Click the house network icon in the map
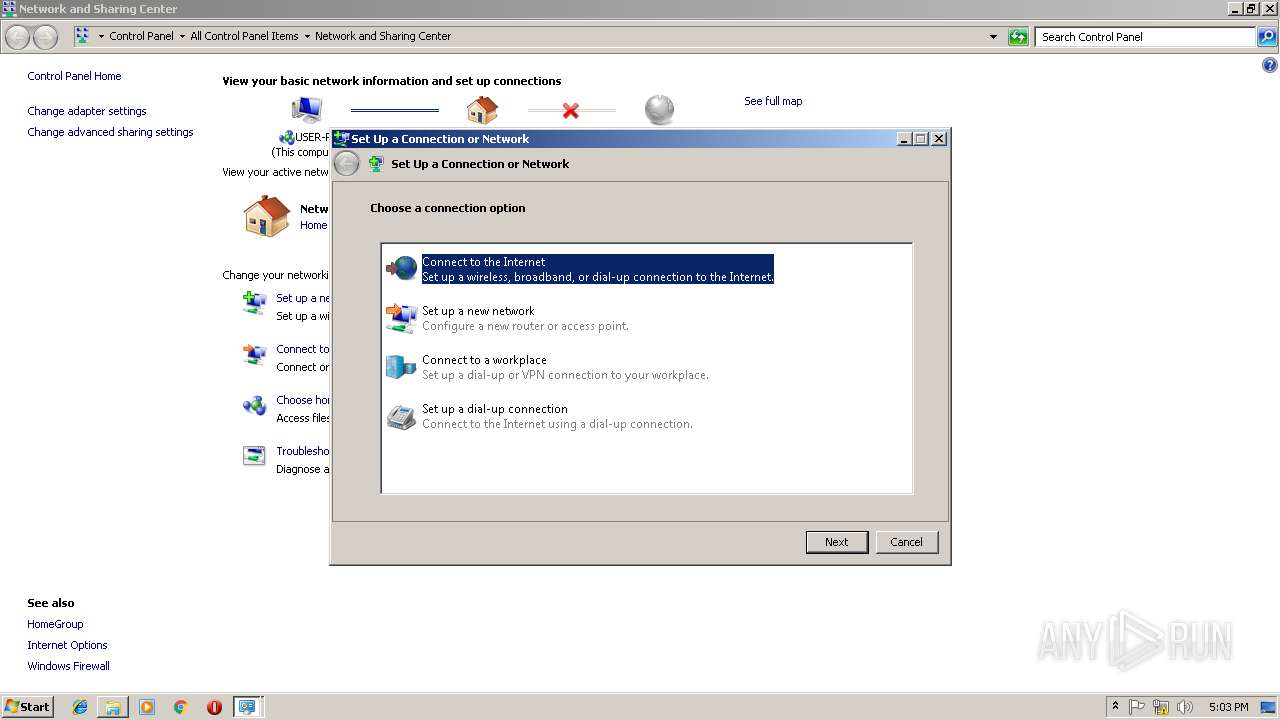 point(482,109)
